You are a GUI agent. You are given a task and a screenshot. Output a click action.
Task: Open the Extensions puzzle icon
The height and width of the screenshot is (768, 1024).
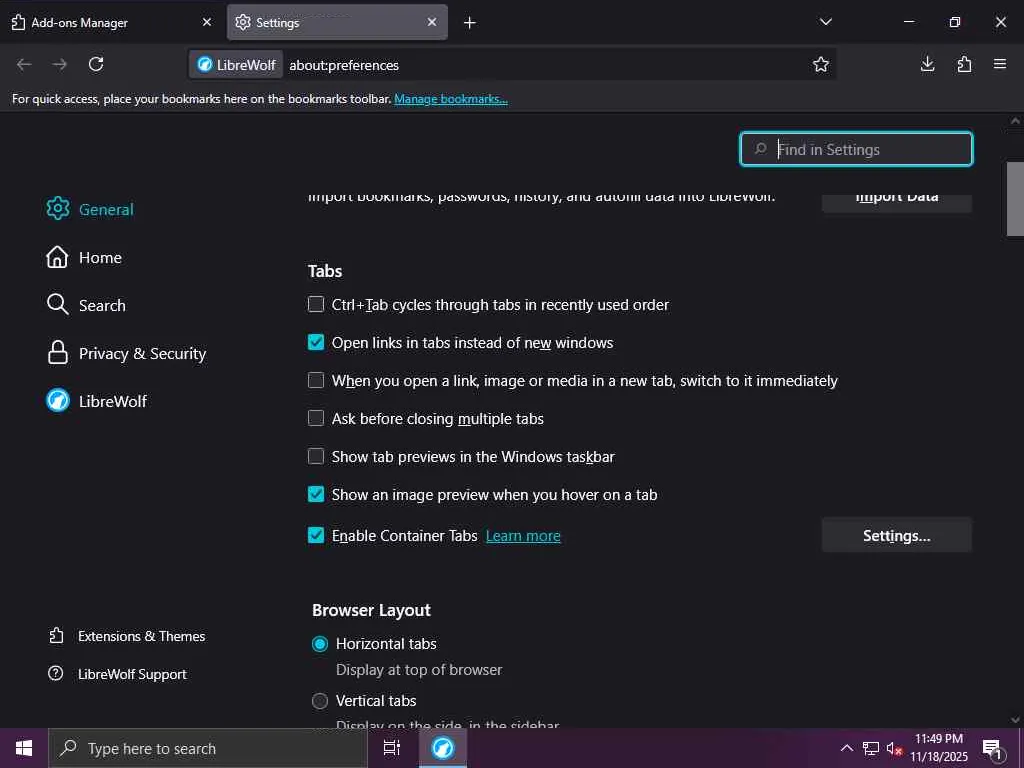(964, 64)
